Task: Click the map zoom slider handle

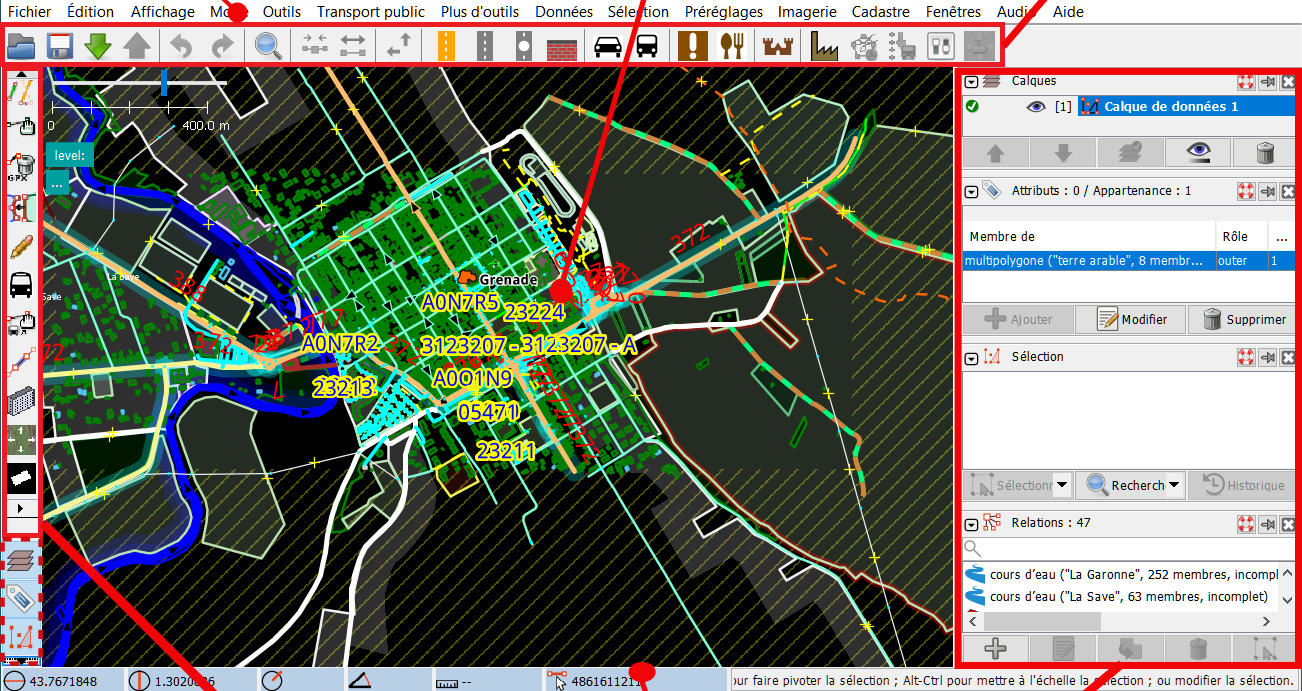Action: 164,84
